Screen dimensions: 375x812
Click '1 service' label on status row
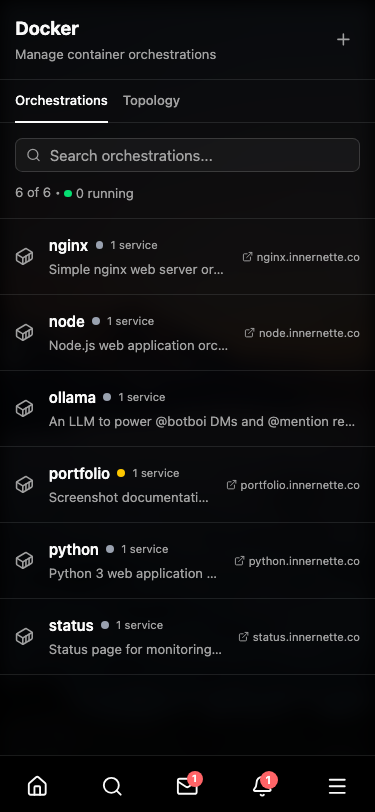tap(139, 625)
